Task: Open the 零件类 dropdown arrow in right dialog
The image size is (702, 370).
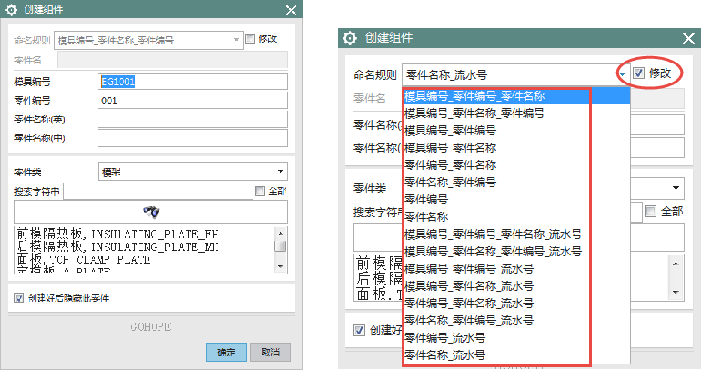Action: 676,187
